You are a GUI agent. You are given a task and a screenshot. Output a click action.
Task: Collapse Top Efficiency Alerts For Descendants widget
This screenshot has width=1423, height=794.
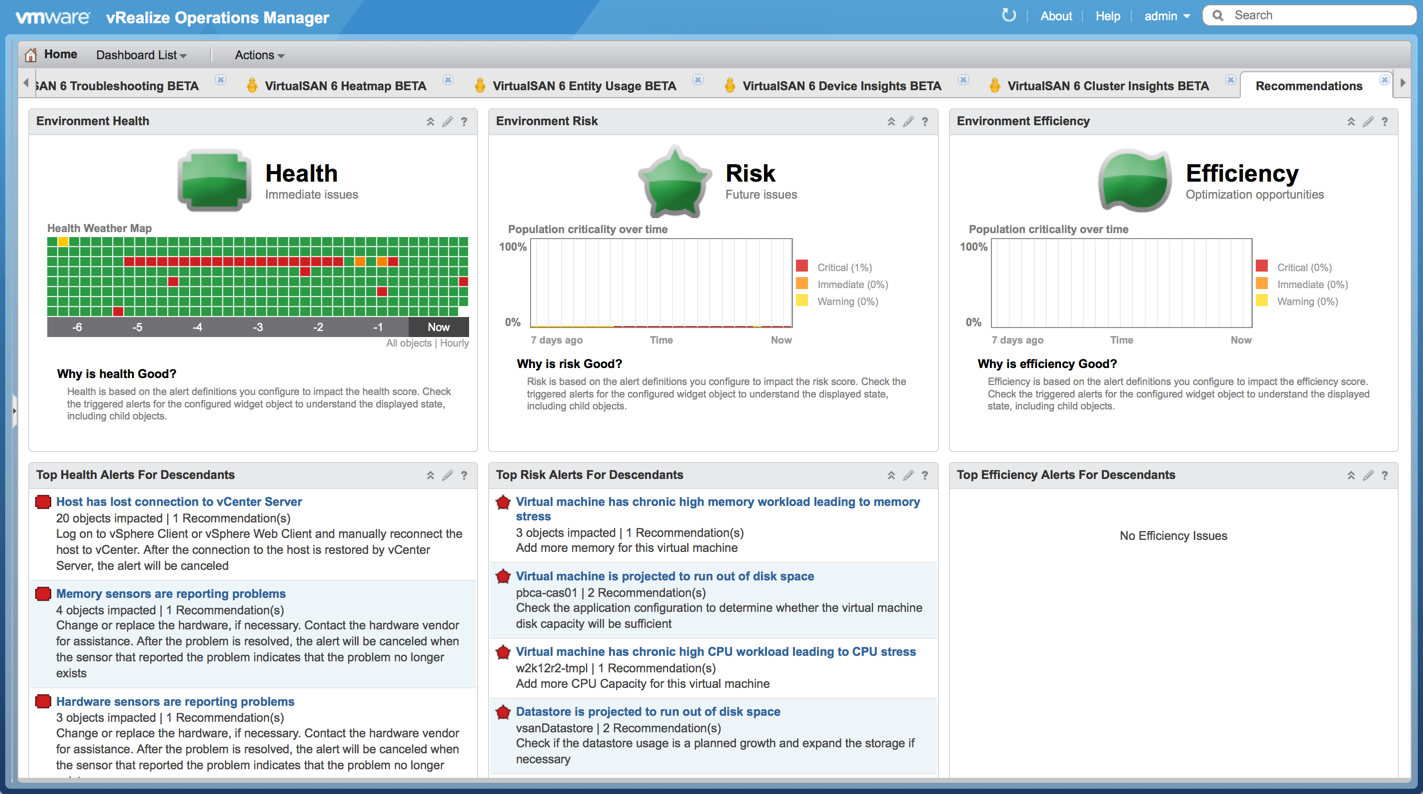[x=1351, y=476]
